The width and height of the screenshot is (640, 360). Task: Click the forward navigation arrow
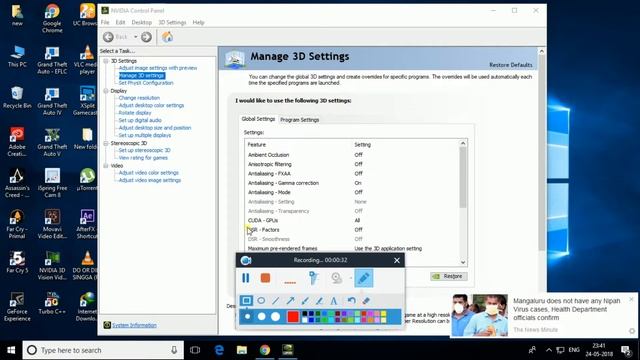coord(146,37)
